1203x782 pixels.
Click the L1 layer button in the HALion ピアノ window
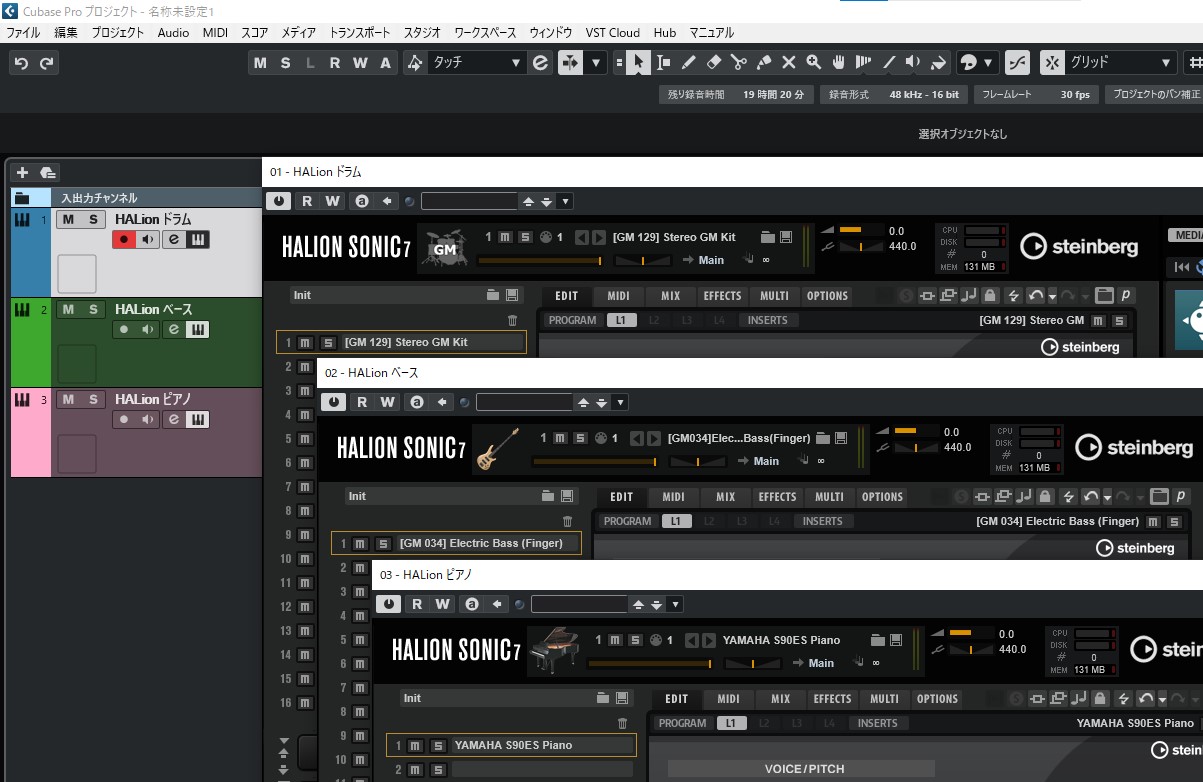click(730, 723)
